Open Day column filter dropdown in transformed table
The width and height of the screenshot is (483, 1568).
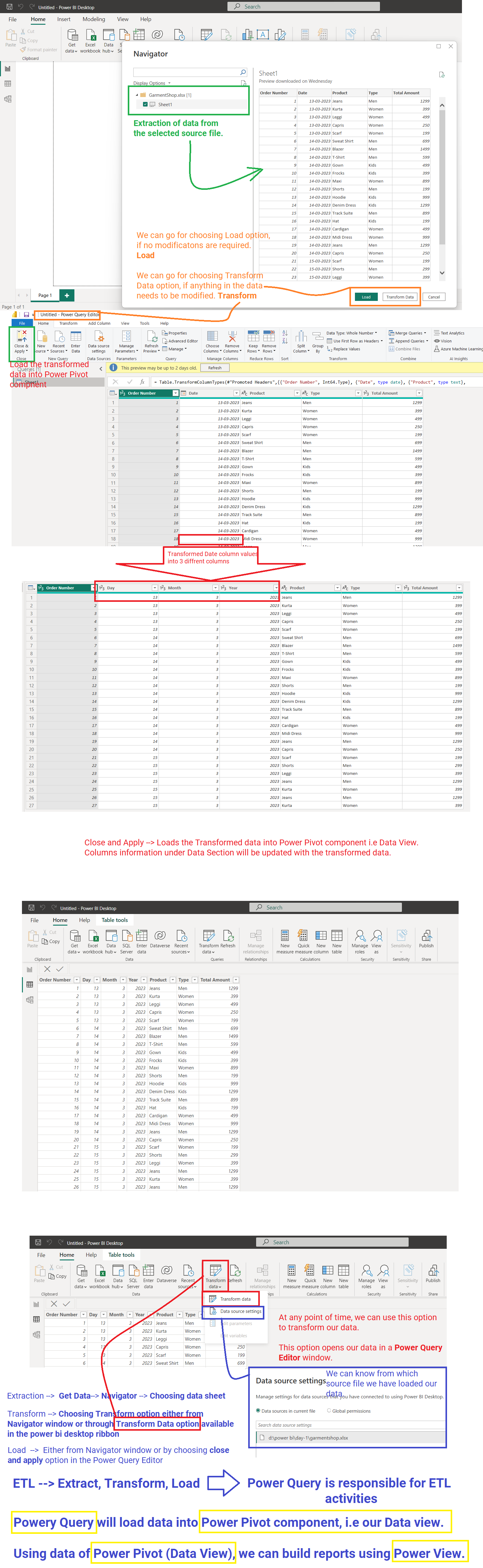point(155,588)
